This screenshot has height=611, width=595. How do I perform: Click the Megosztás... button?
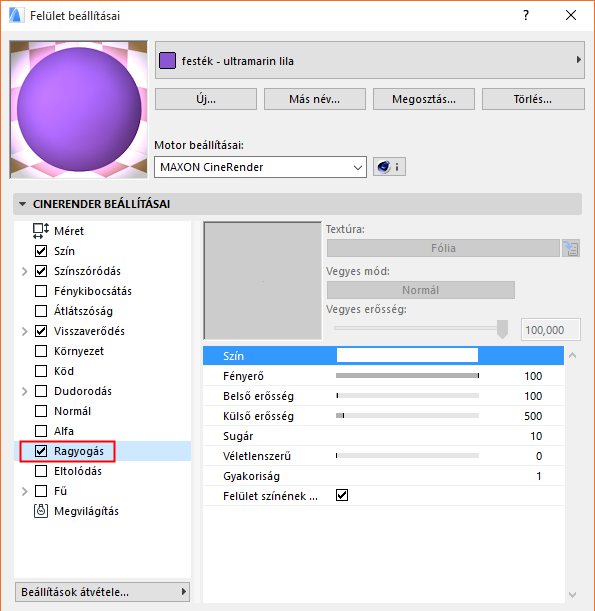(424, 99)
